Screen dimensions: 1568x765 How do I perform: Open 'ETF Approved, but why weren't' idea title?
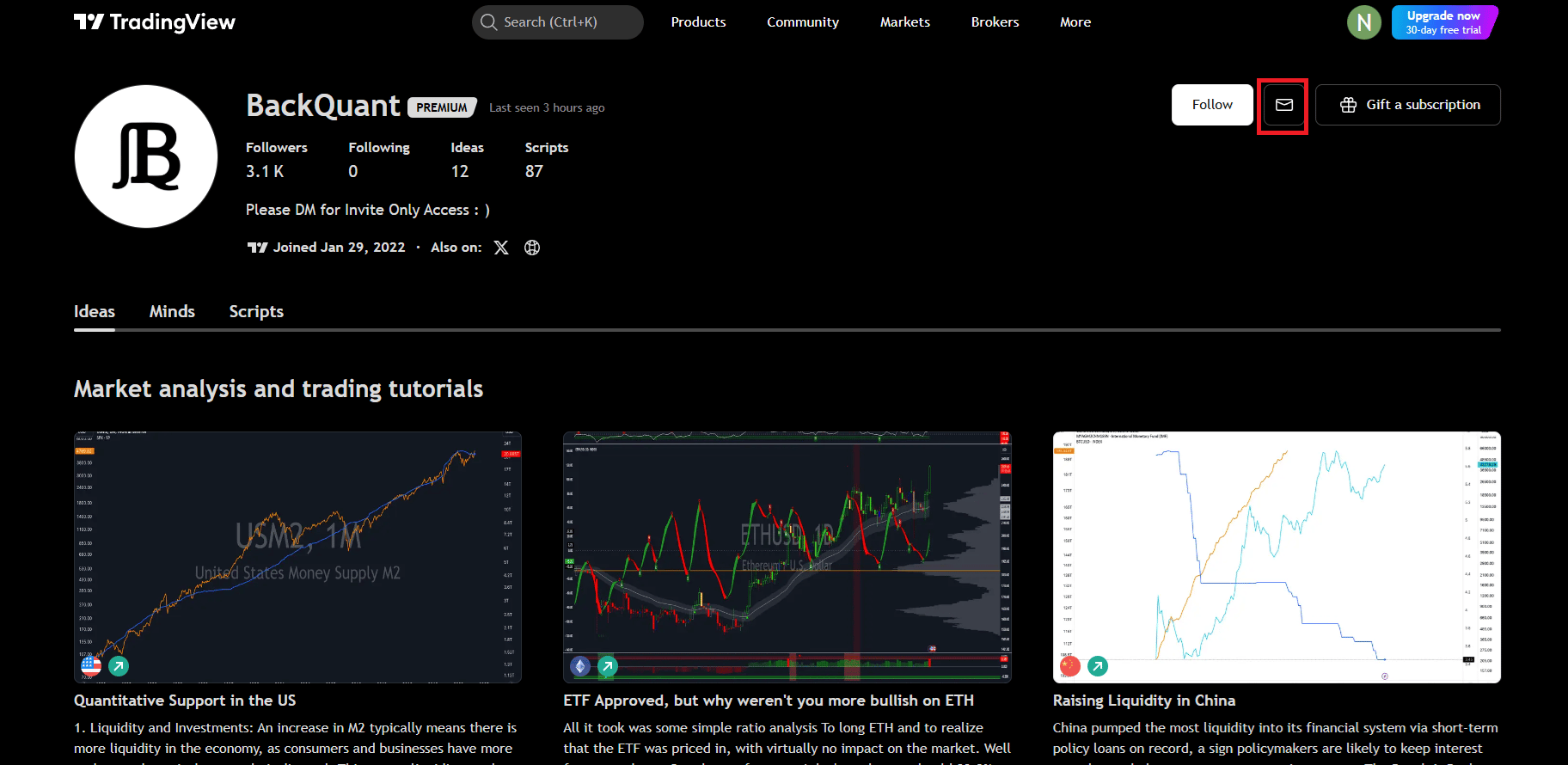pos(769,701)
